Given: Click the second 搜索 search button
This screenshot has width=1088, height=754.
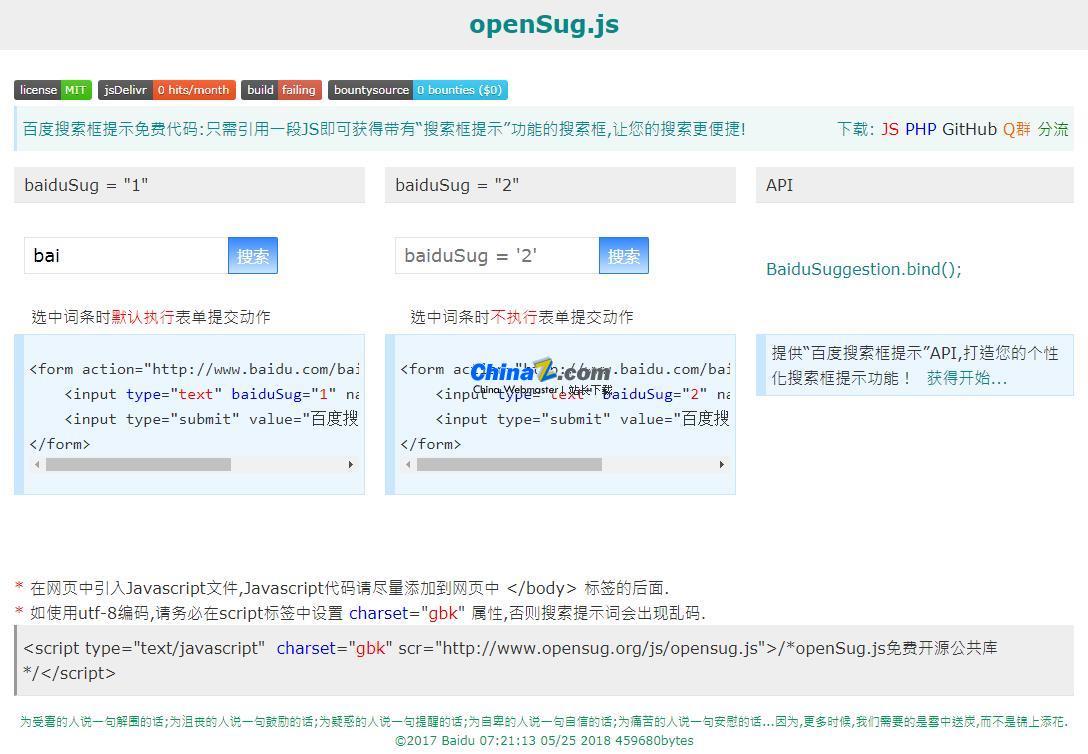Looking at the screenshot, I should pyautogui.click(x=624, y=255).
